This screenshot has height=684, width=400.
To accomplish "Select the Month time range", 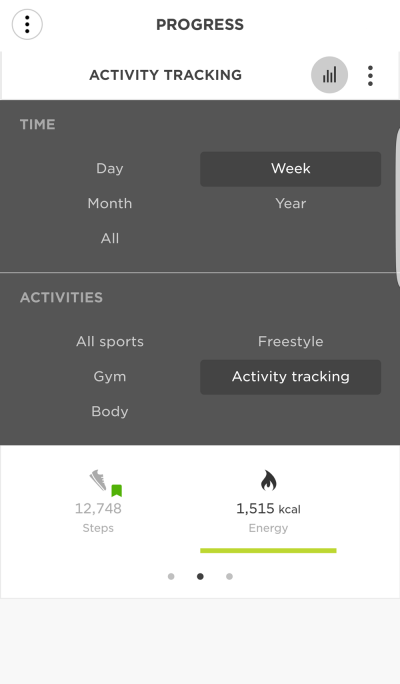I will point(110,203).
